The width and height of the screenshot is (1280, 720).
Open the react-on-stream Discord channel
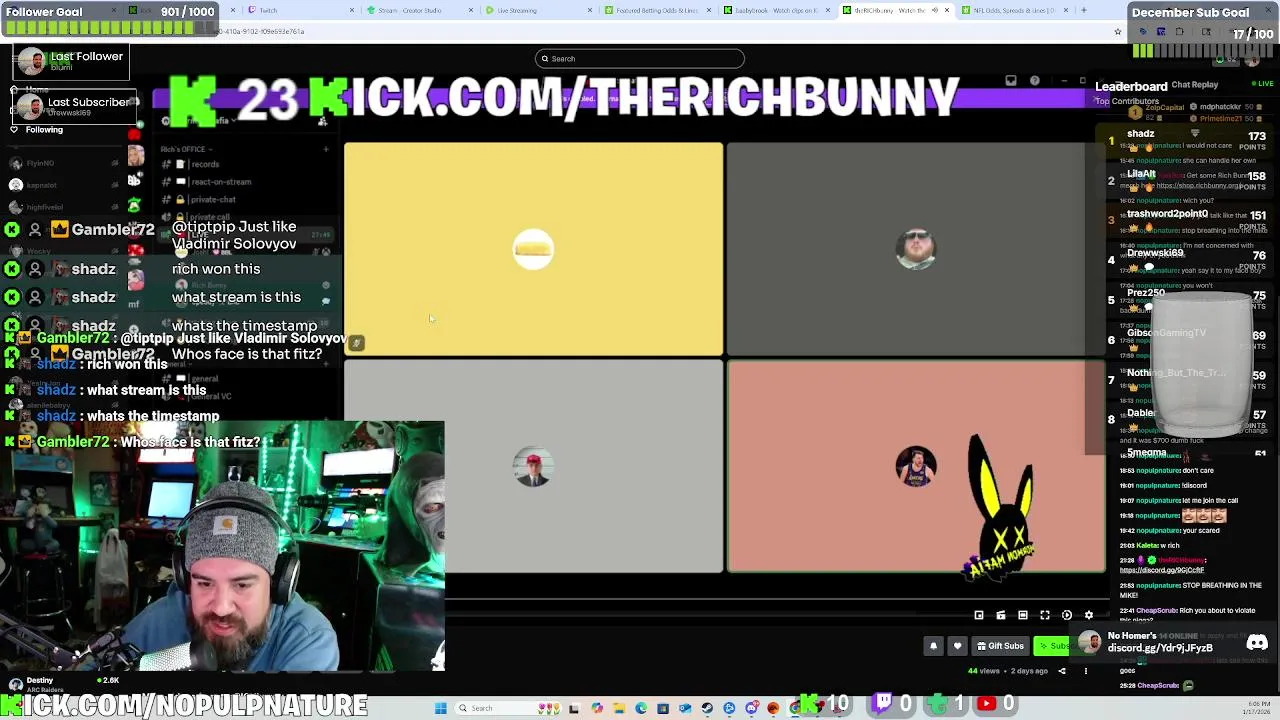tap(221, 182)
